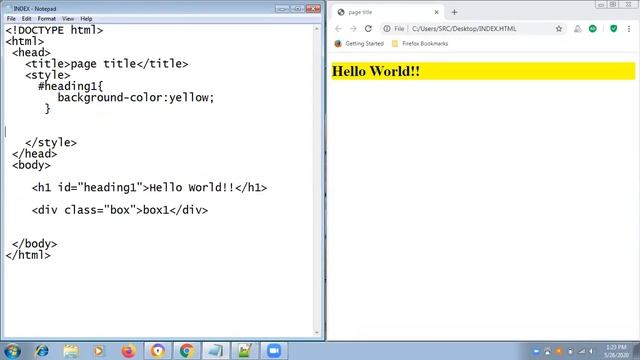640x360 pixels.
Task: Click the '<title>page title</title>' line
Action: [107, 64]
